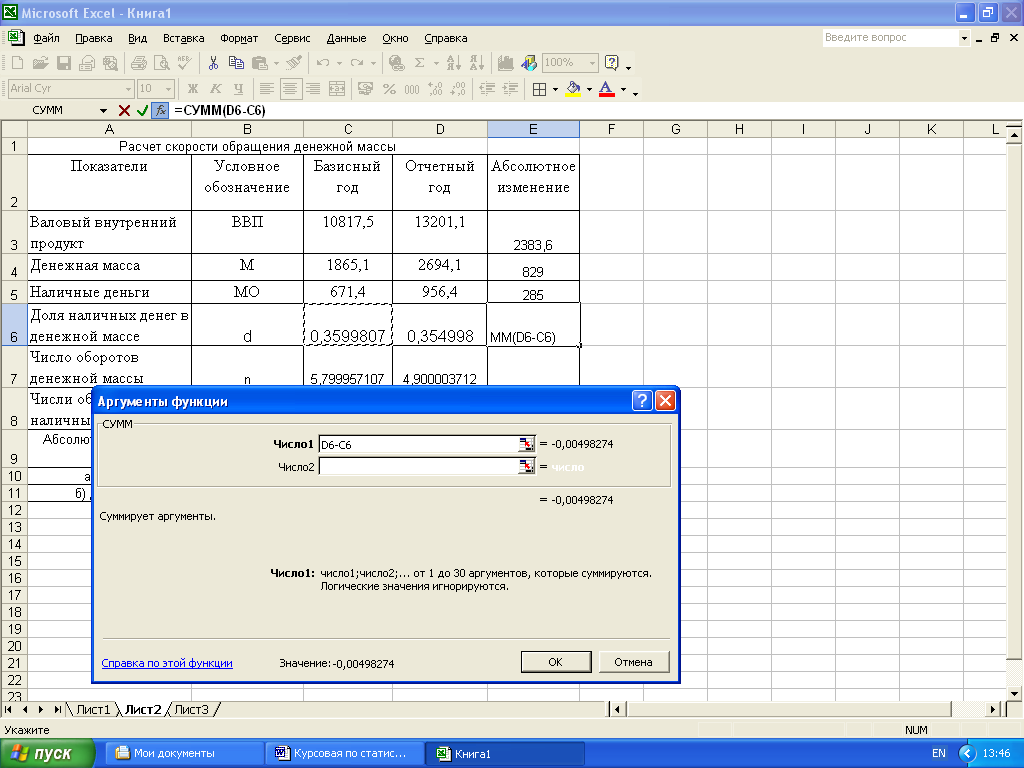Screen dimensions: 1024x768
Task: Run the spelling check icon
Action: pyautogui.click(x=184, y=63)
